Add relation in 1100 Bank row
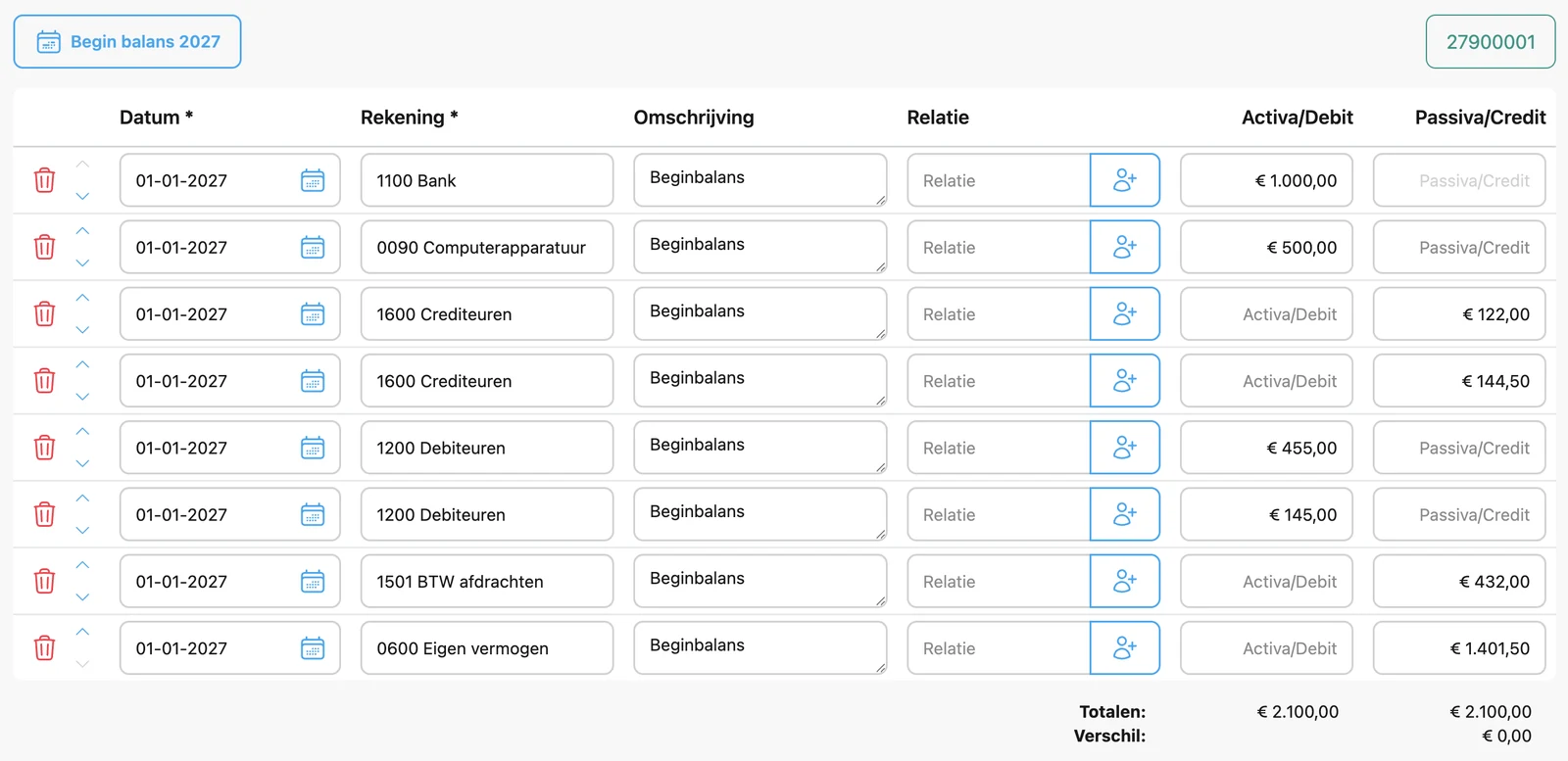The image size is (1568, 761). pos(1125,180)
